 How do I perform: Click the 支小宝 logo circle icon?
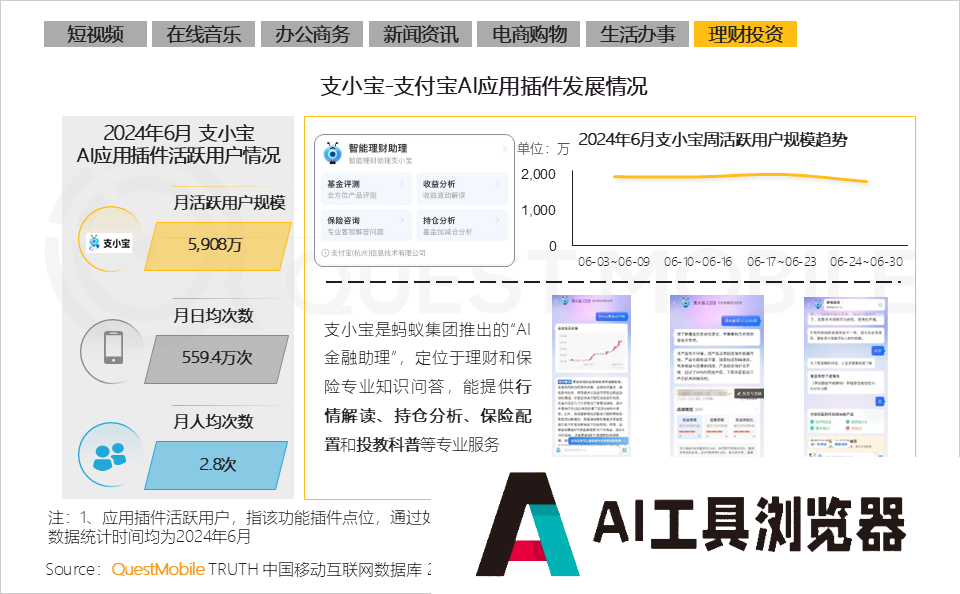click(x=110, y=239)
